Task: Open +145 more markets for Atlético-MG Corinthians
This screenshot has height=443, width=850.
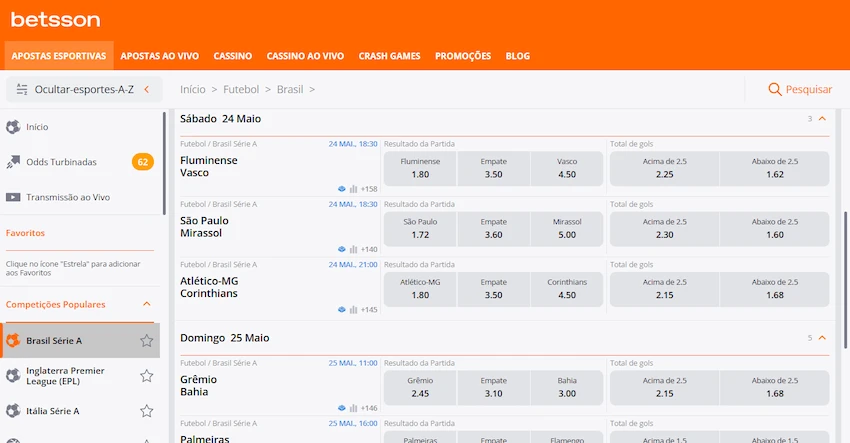Action: (369, 310)
